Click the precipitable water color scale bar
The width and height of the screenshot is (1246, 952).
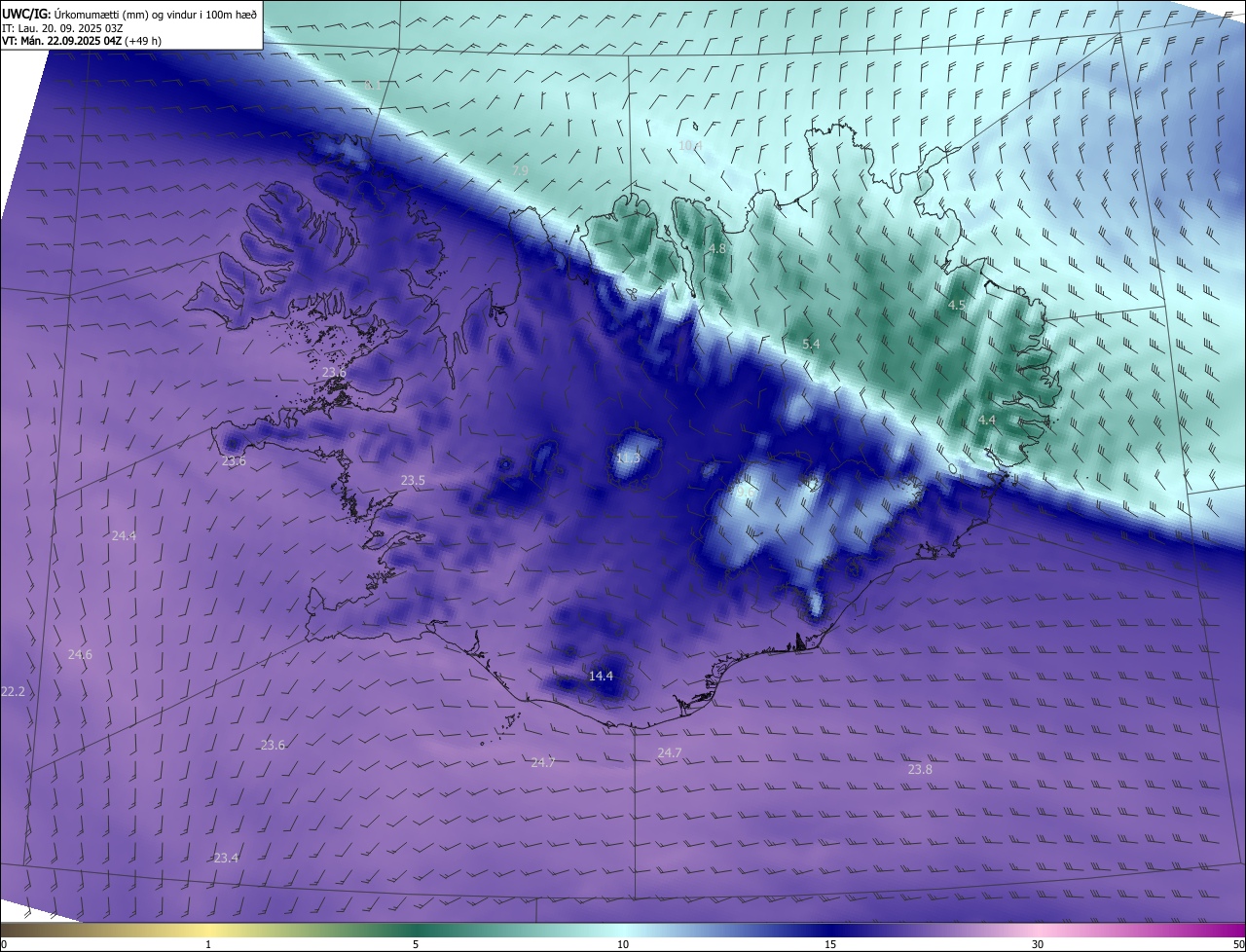(x=623, y=931)
